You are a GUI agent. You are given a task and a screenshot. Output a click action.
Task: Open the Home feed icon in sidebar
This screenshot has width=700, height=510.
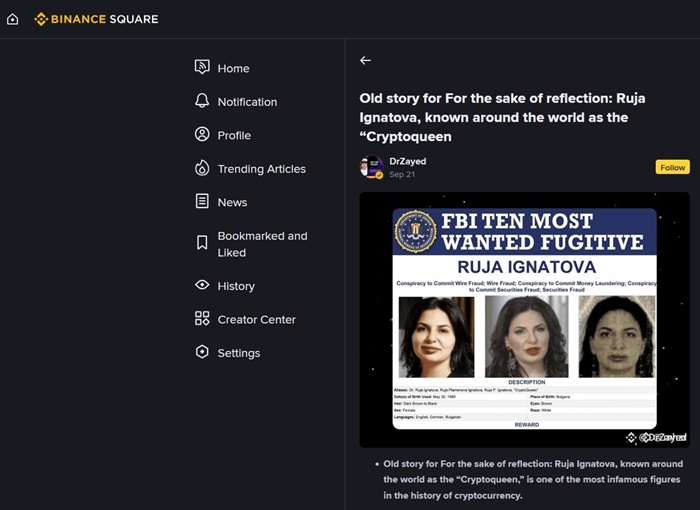(x=202, y=67)
